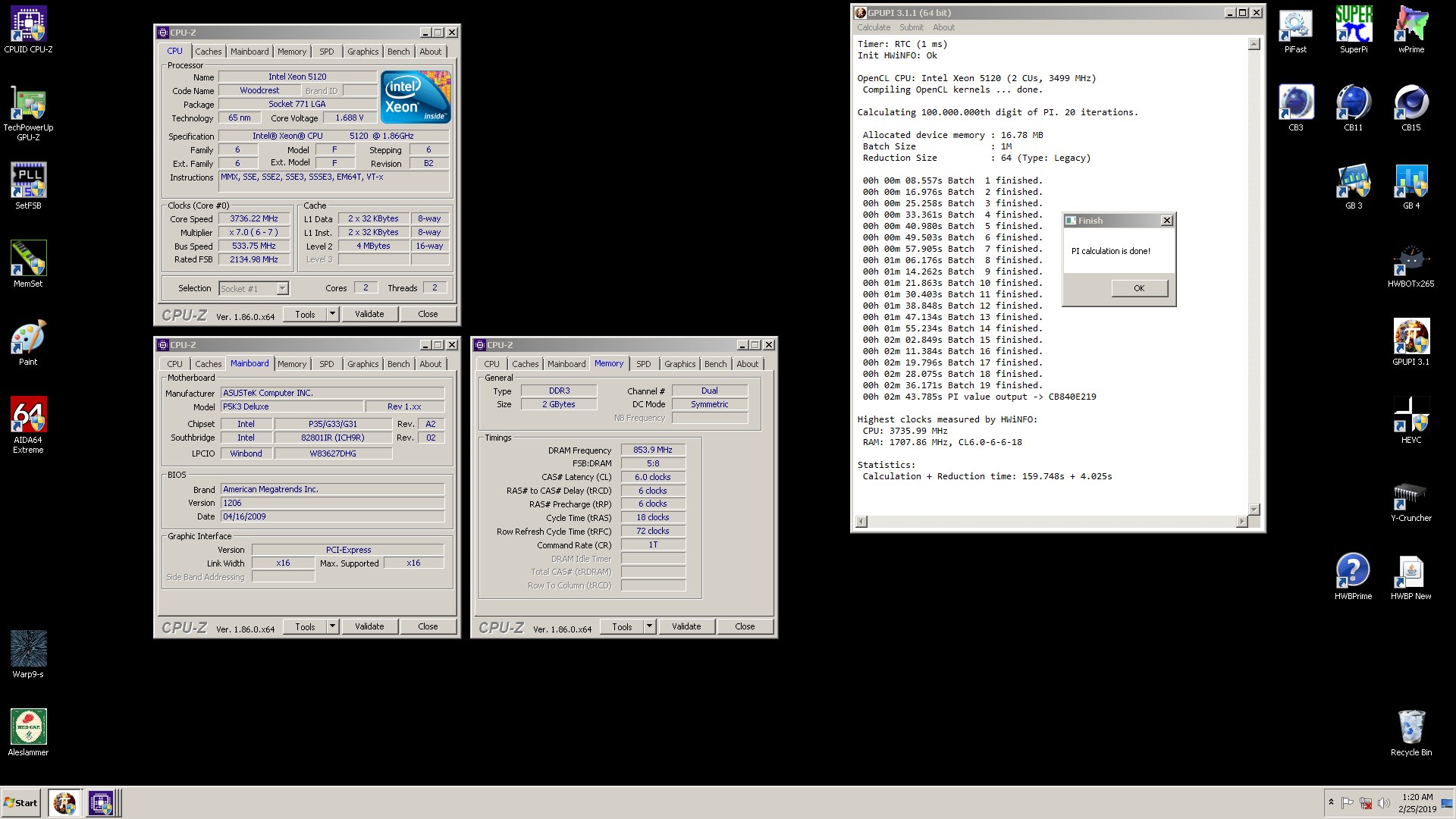This screenshot has width=1456, height=819.
Task: Open PiFast desktop shortcut
Action: [x=1295, y=30]
